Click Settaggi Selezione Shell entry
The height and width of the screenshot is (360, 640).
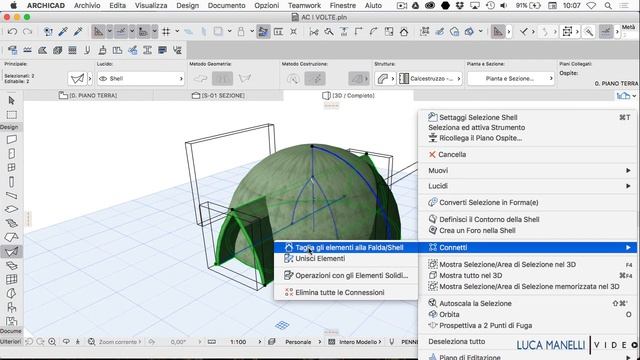pyautogui.click(x=529, y=117)
